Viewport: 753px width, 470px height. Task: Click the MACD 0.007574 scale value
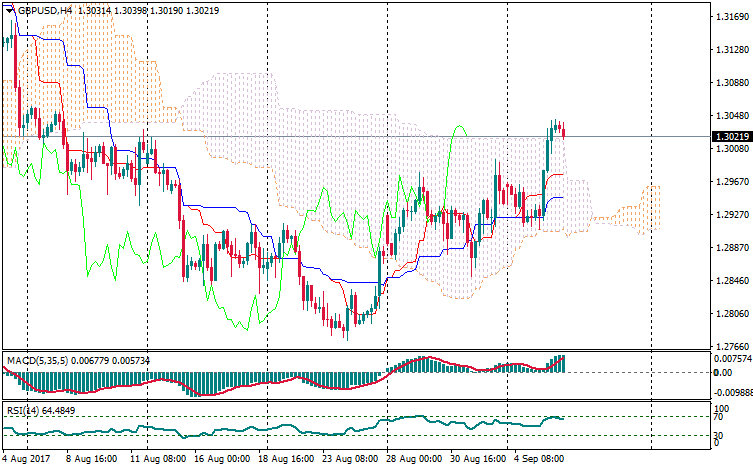click(729, 357)
